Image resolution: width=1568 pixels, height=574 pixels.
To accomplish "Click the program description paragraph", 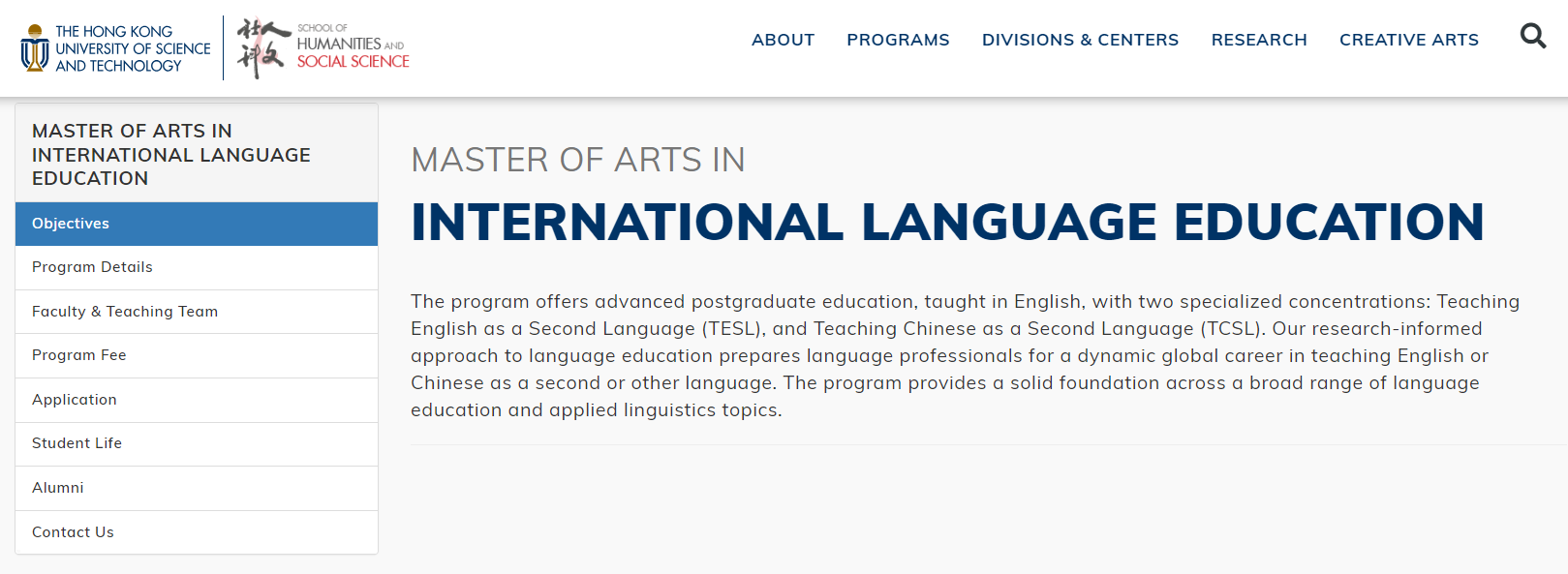I will pos(965,355).
